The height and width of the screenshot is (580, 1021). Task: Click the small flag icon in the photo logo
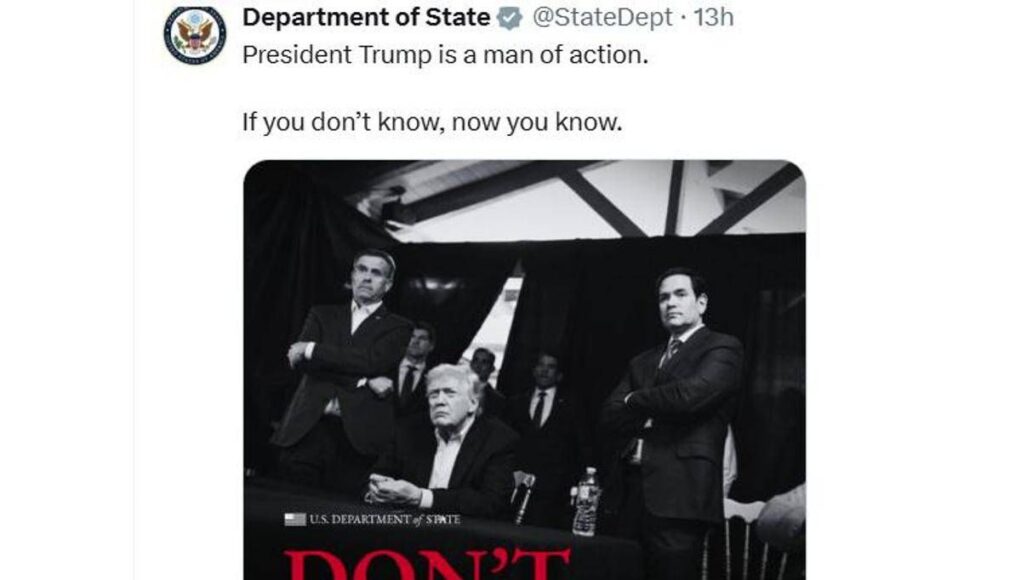click(x=295, y=519)
